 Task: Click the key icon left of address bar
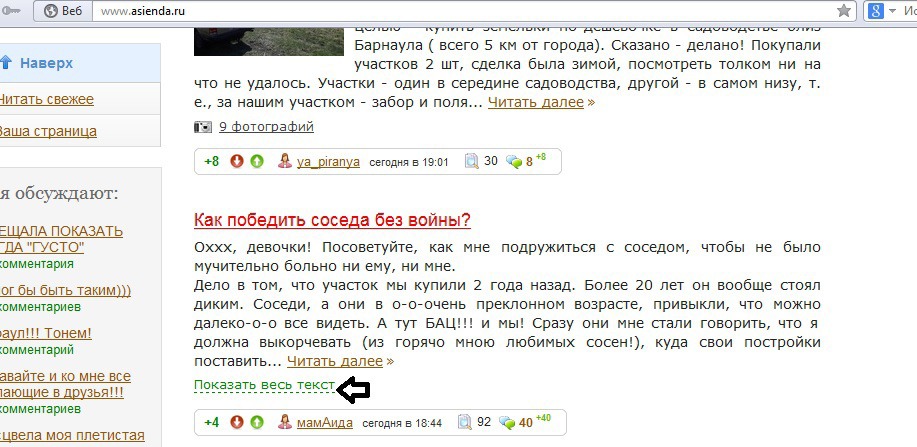[x=12, y=11]
